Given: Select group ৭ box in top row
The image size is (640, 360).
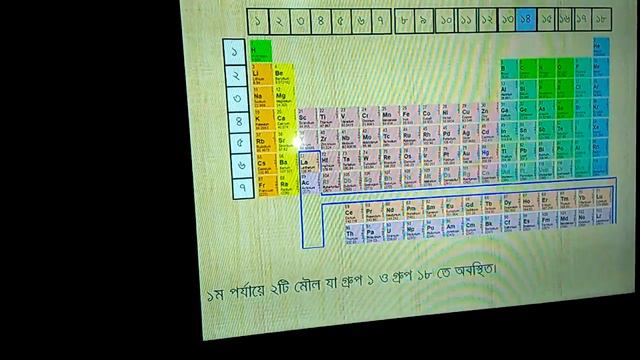Looking at the screenshot, I should click(x=381, y=20).
